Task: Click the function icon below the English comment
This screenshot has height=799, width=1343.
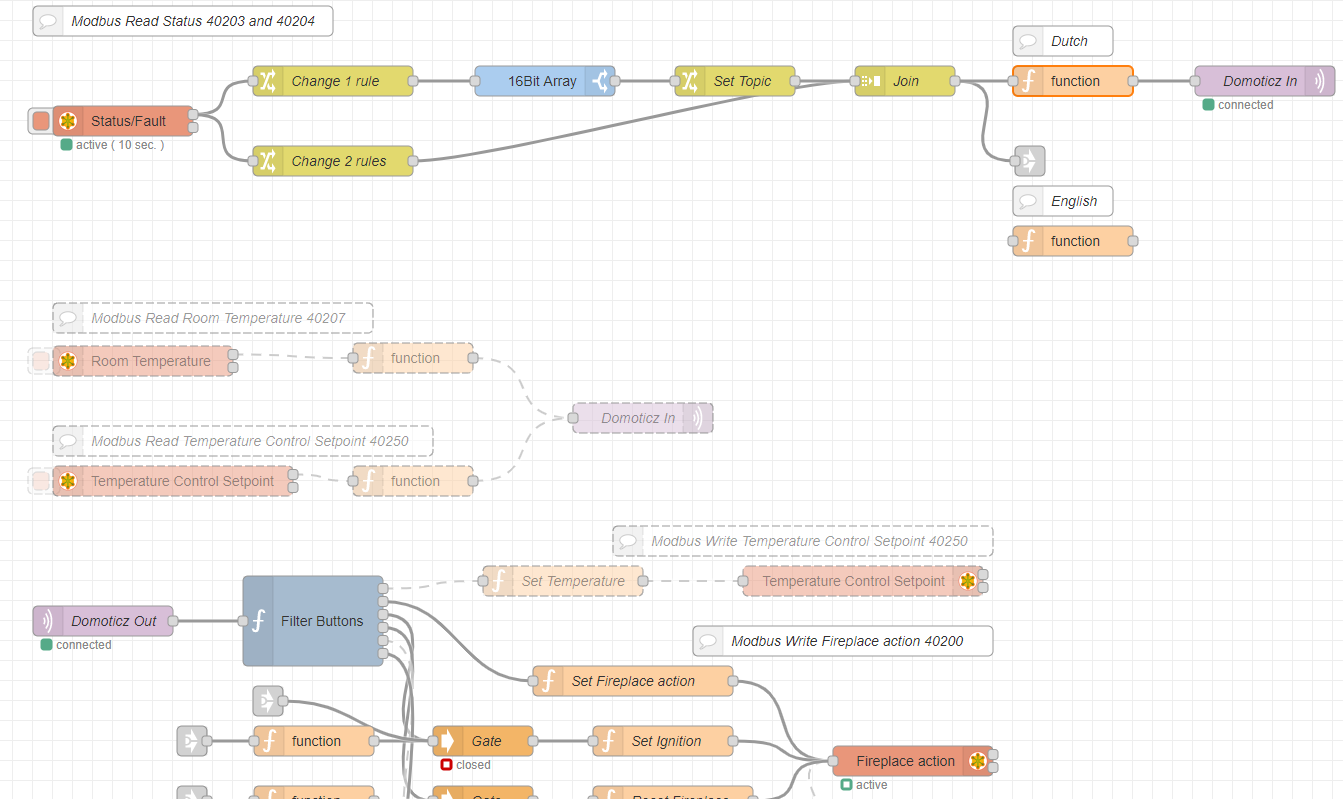Action: (x=1028, y=241)
